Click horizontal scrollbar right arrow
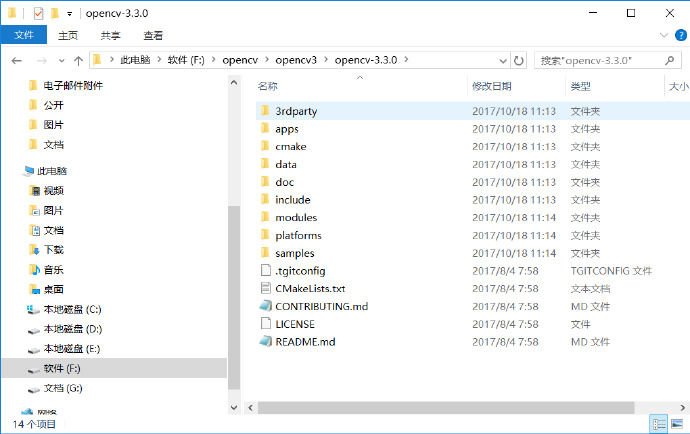The height and width of the screenshot is (434, 690). [x=683, y=408]
